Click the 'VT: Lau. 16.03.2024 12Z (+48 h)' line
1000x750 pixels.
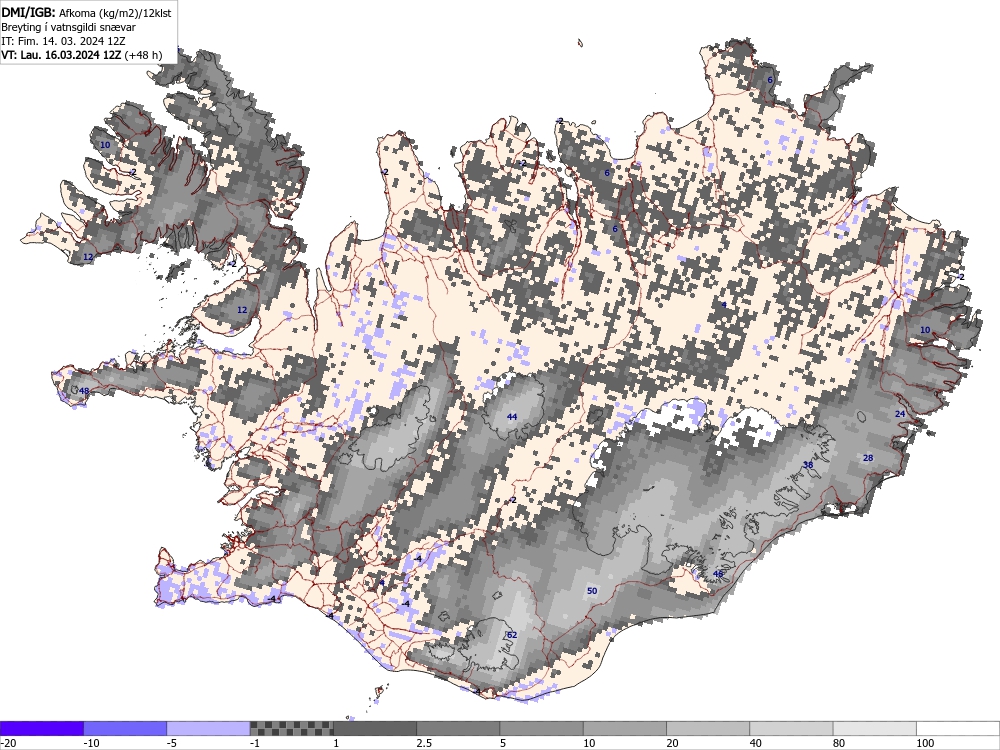(x=82, y=55)
